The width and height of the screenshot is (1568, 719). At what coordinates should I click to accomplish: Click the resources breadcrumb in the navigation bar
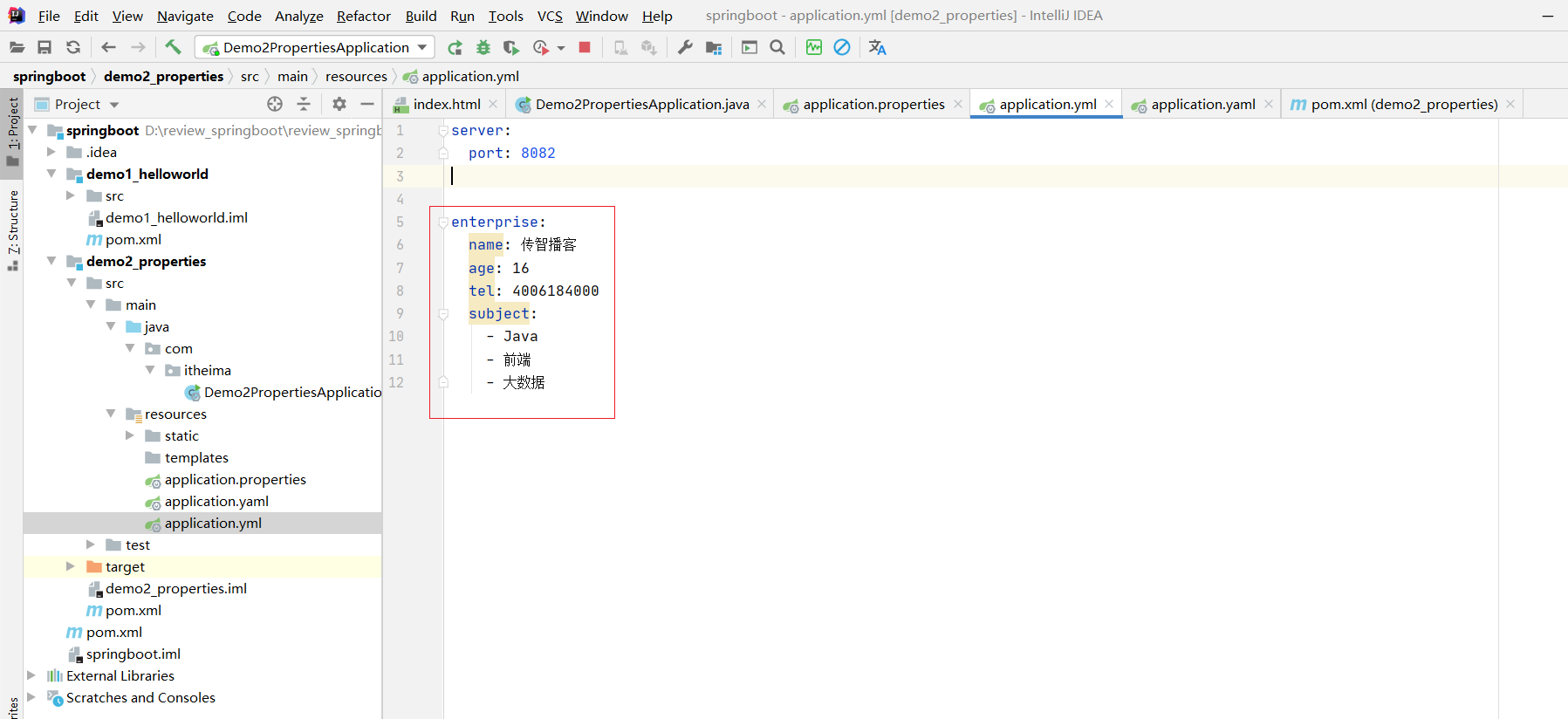tap(356, 77)
